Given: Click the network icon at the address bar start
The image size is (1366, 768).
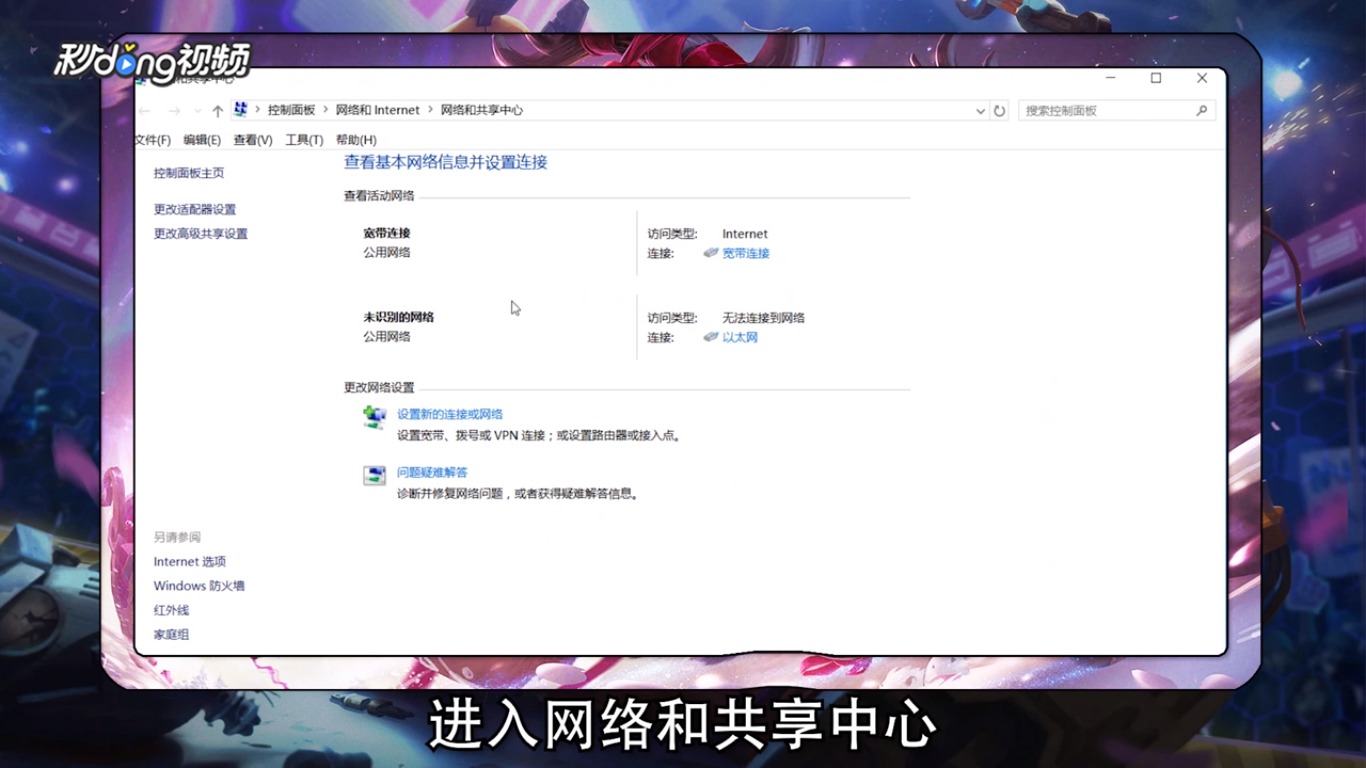Looking at the screenshot, I should click(x=239, y=110).
